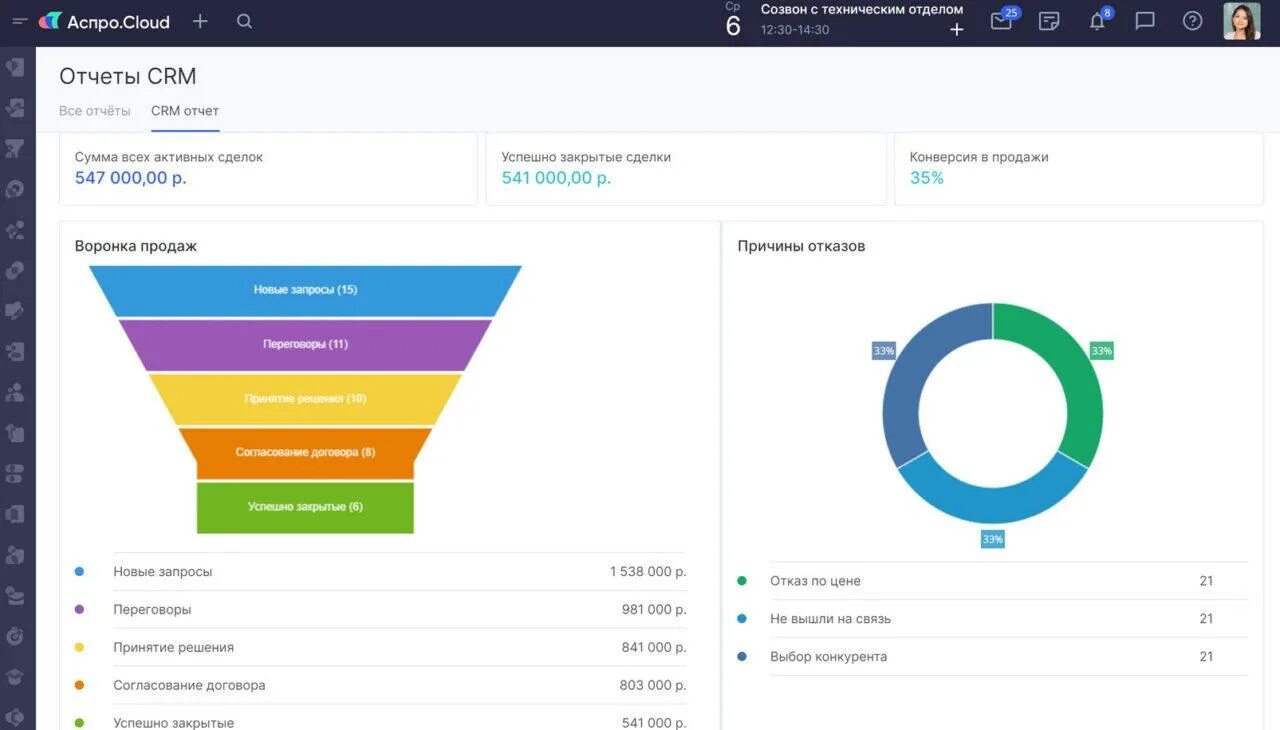This screenshot has height=730, width=1280.
Task: Click the 541 000,00 р. closed deals value
Action: (x=556, y=178)
